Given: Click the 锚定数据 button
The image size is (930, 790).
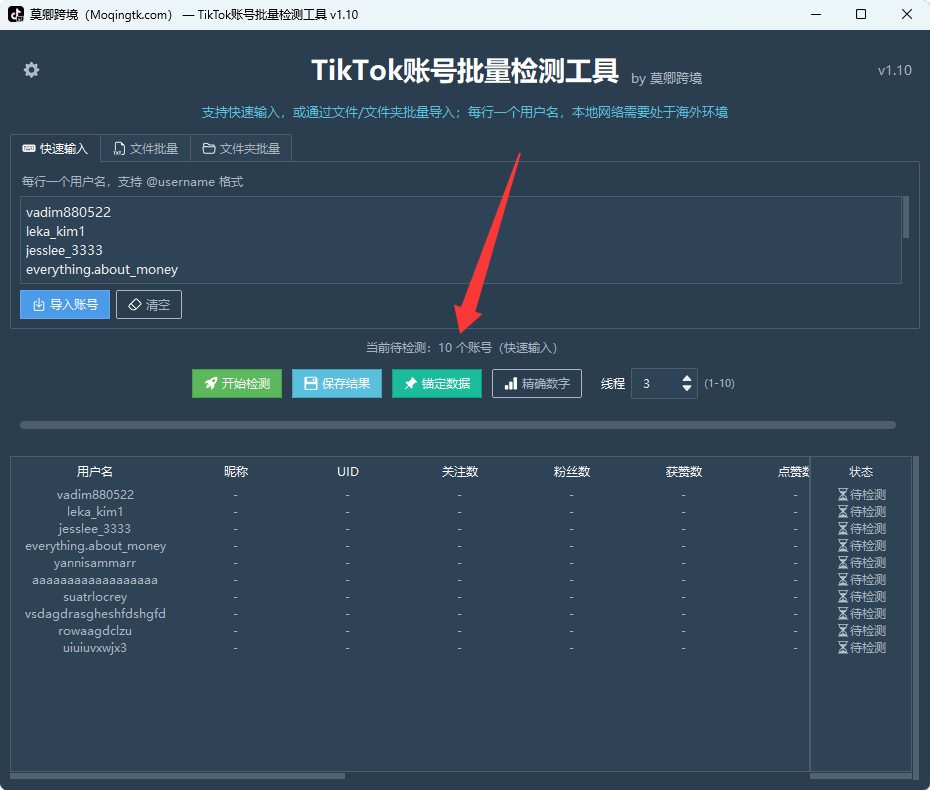Looking at the screenshot, I should pos(437,384).
